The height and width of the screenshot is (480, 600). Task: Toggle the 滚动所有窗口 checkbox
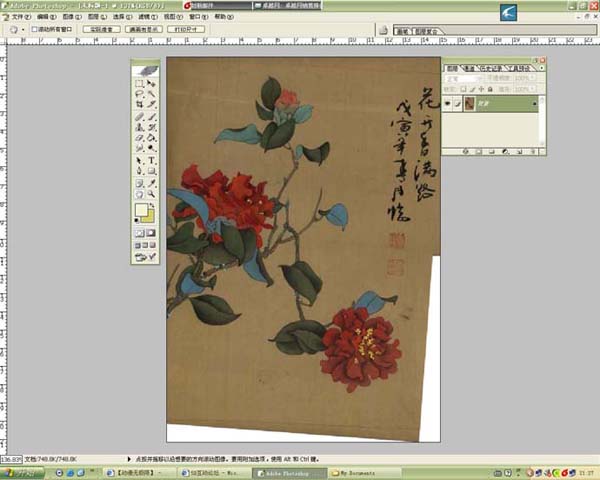tap(34, 29)
